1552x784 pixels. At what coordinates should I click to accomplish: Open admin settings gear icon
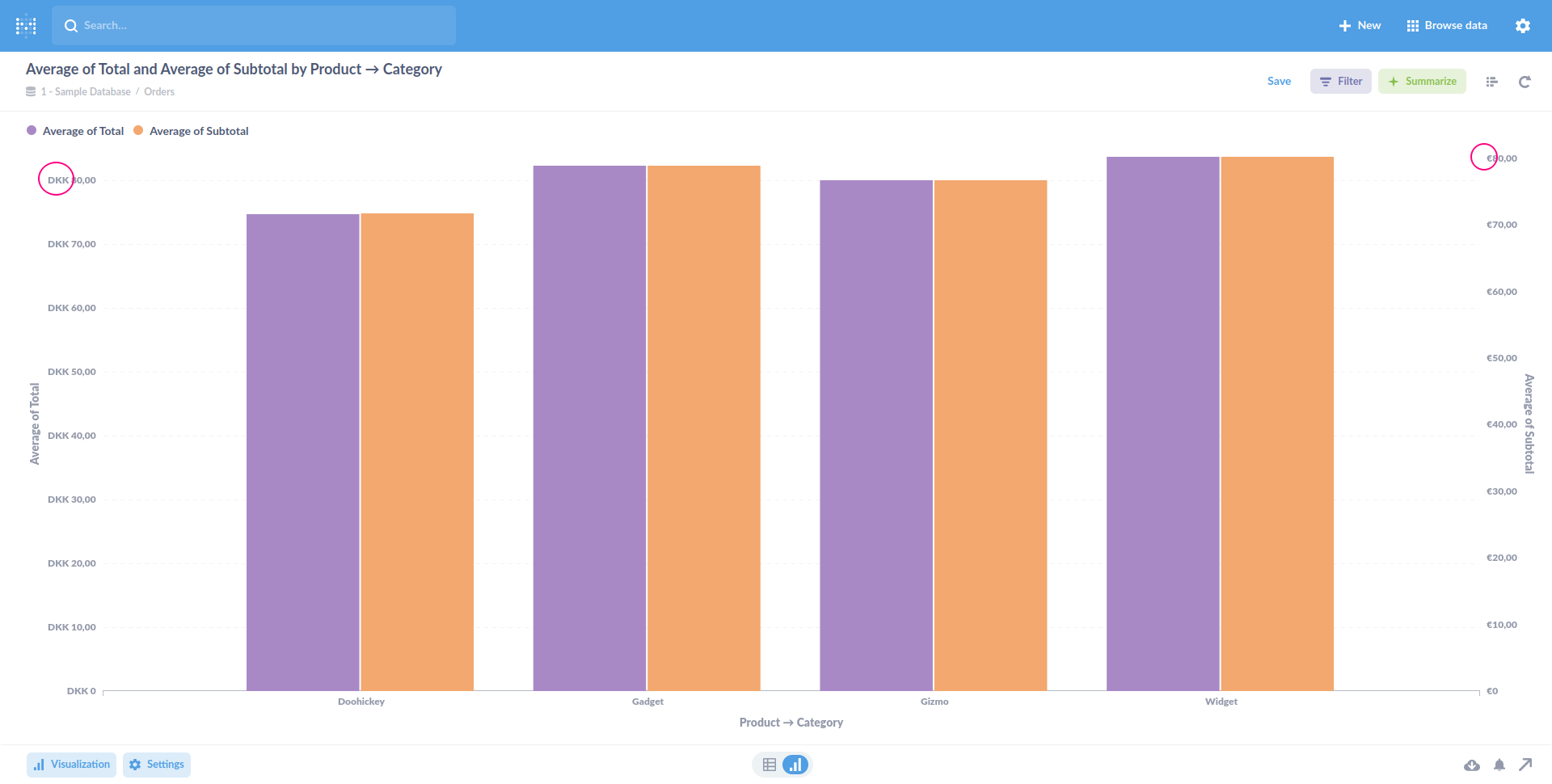point(1523,25)
